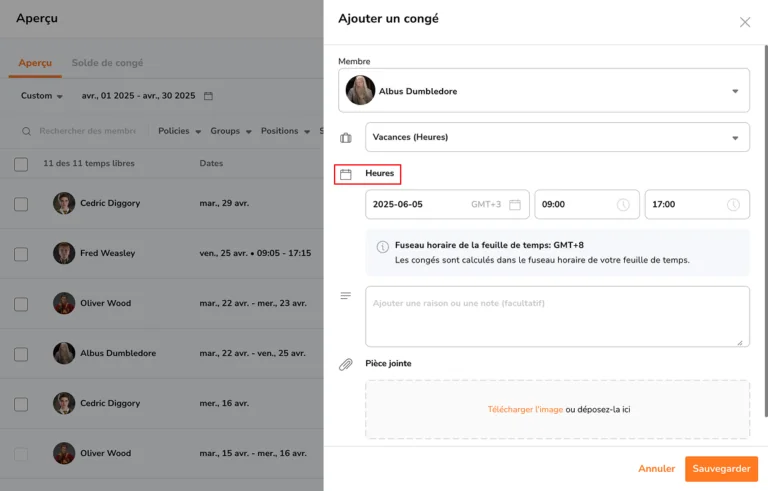
Task: Expand the Groups filter
Action: (231, 131)
